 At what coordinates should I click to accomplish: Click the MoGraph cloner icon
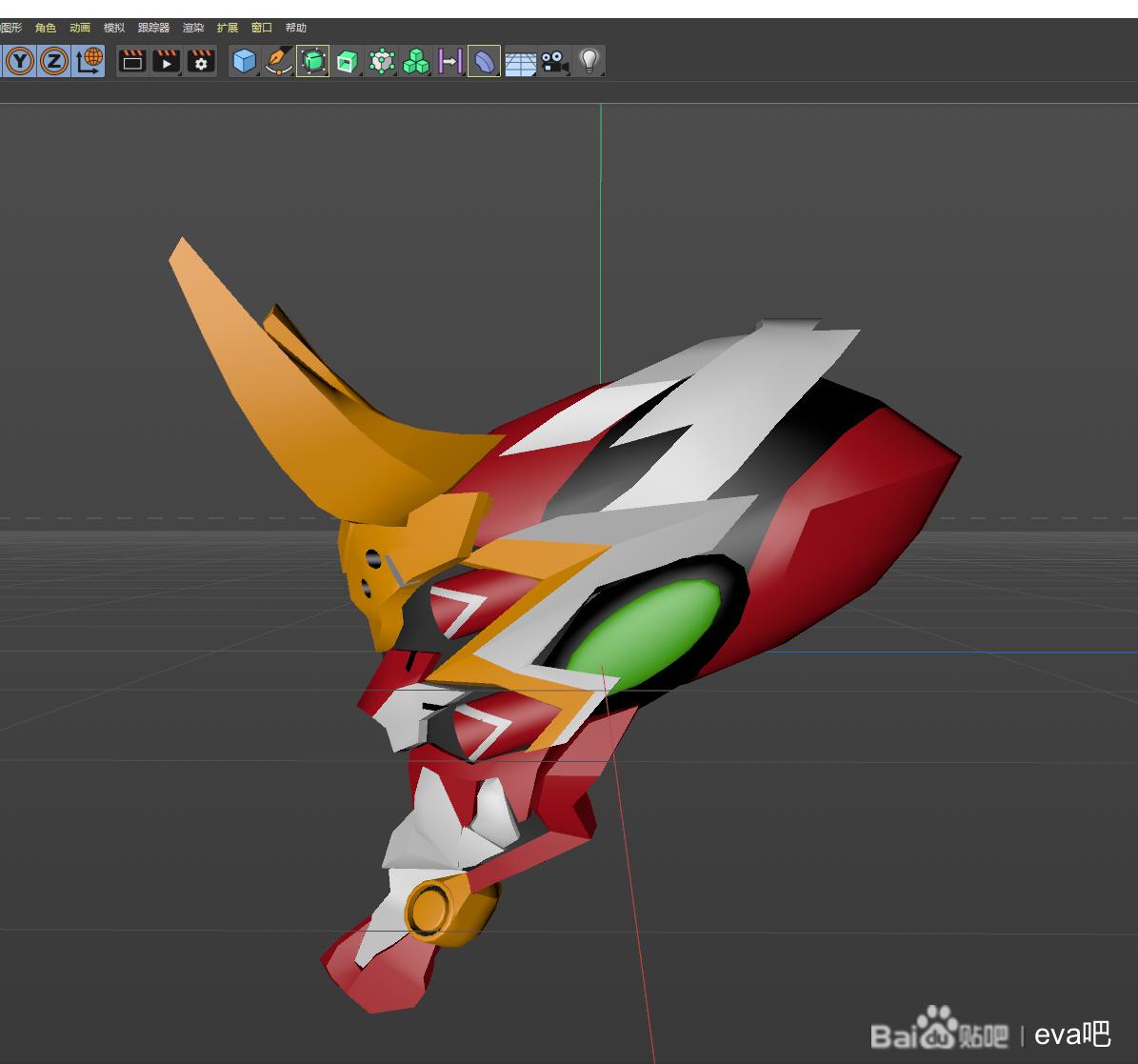382,61
